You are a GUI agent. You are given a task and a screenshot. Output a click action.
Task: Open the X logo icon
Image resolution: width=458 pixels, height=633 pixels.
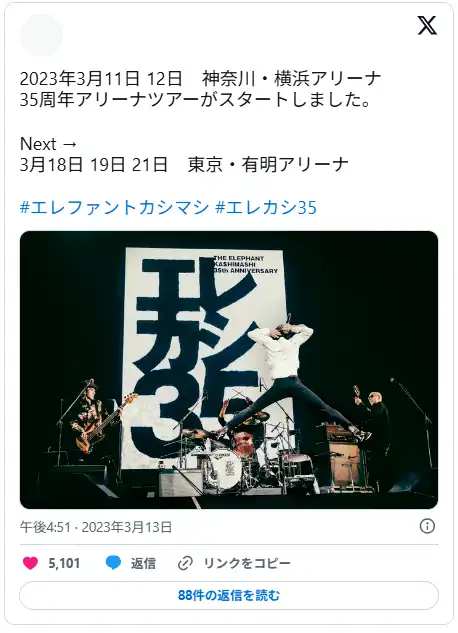point(427,25)
